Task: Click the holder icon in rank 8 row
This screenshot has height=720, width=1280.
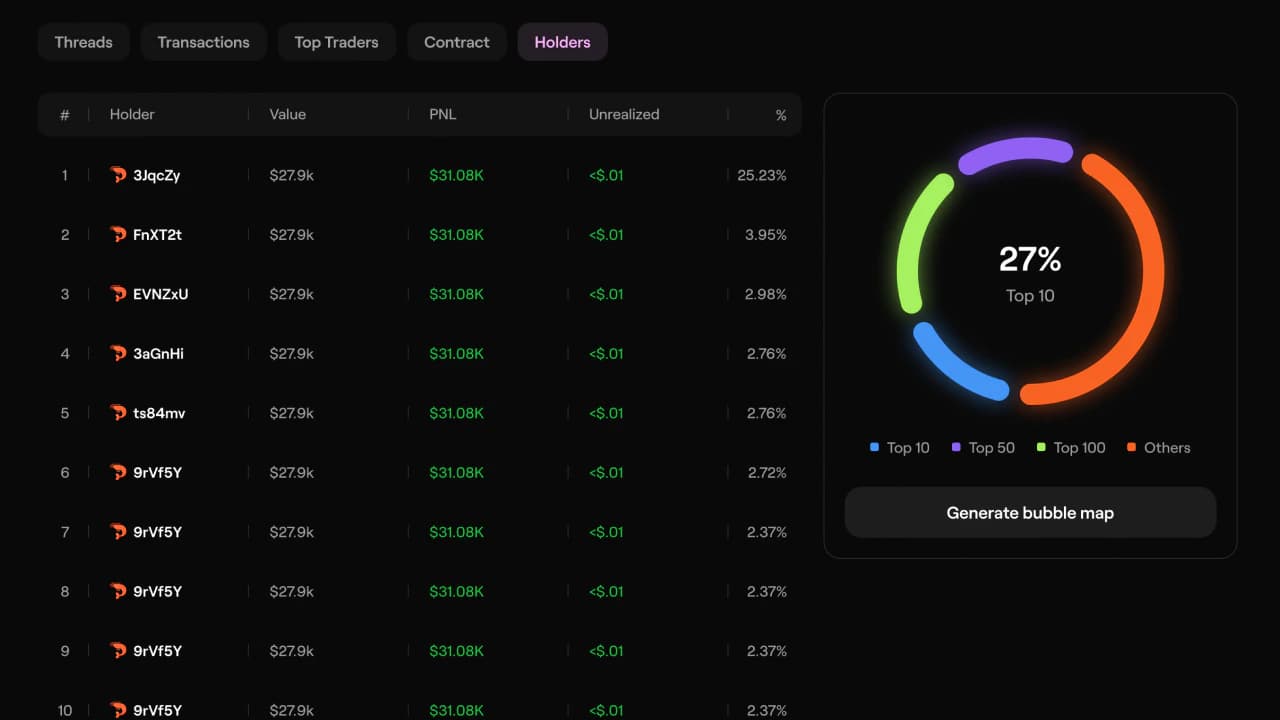Action: pyautogui.click(x=118, y=592)
